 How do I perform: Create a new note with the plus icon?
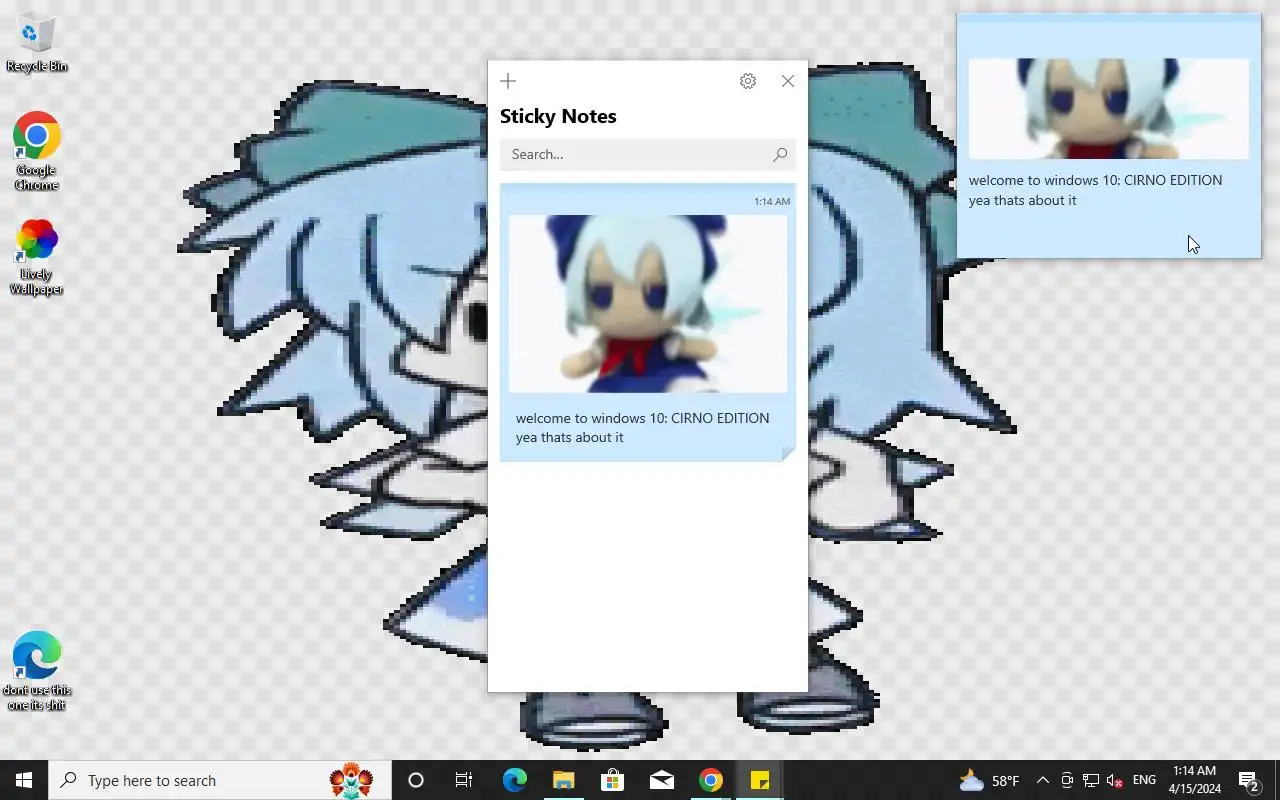click(x=508, y=81)
